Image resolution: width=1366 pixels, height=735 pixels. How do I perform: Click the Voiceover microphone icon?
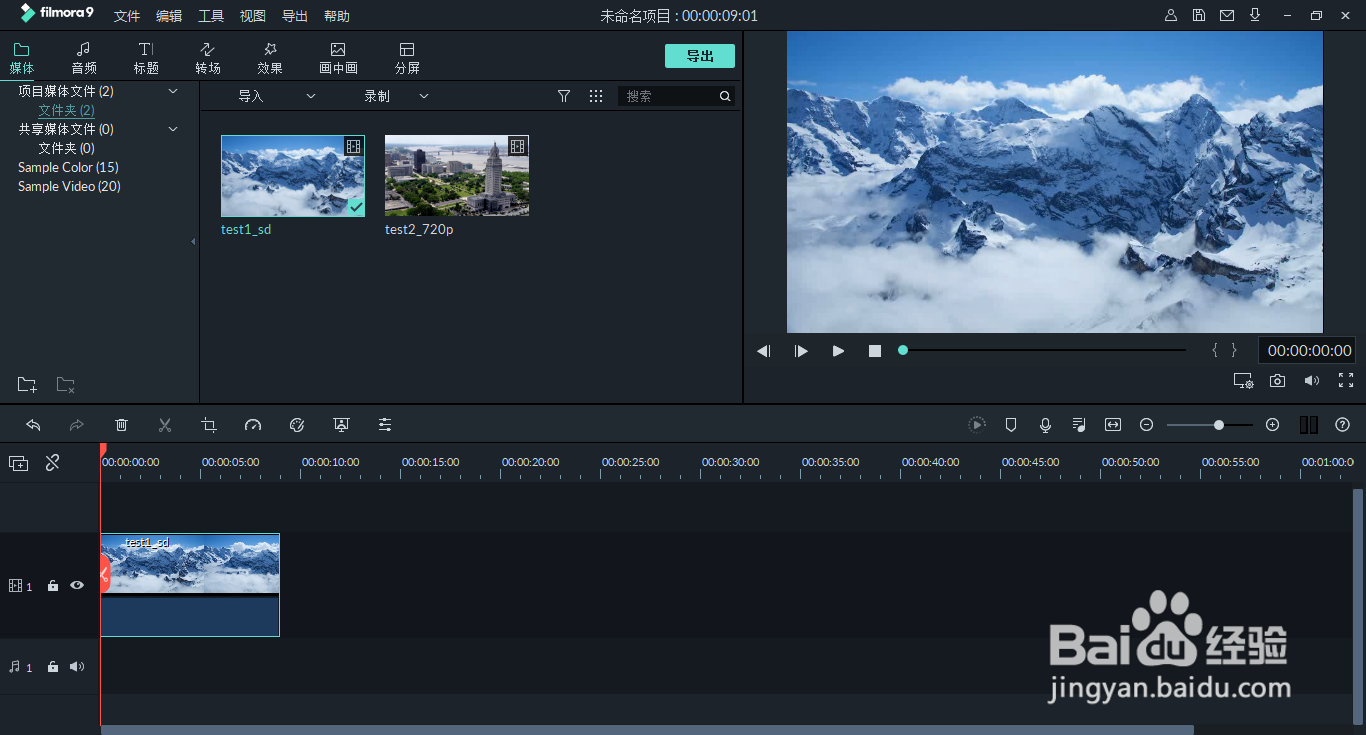[x=1045, y=424]
